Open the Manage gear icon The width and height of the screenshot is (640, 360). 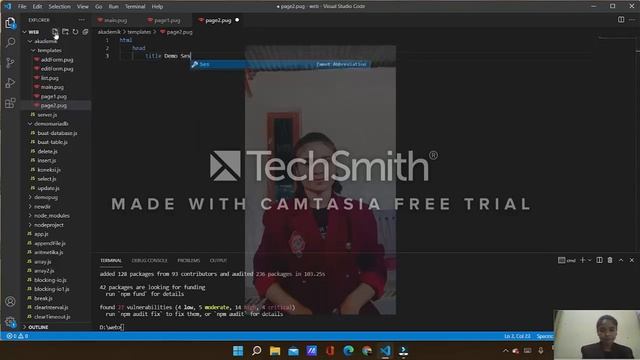pyautogui.click(x=10, y=322)
